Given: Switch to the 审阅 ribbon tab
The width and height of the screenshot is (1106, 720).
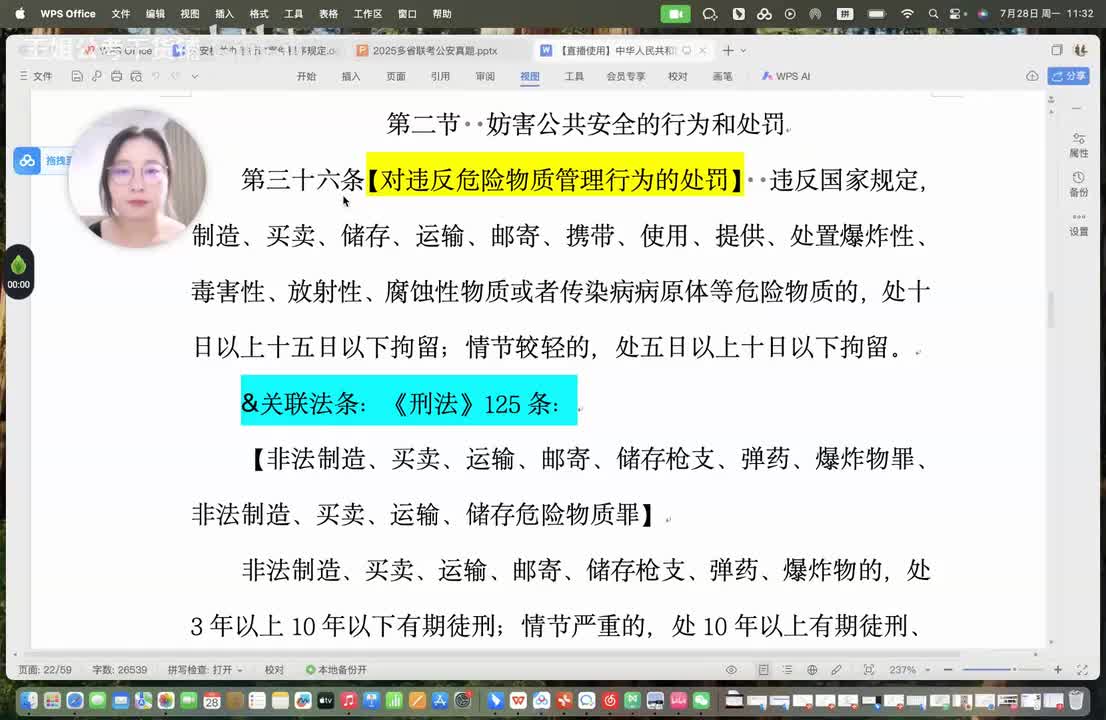Looking at the screenshot, I should (485, 76).
